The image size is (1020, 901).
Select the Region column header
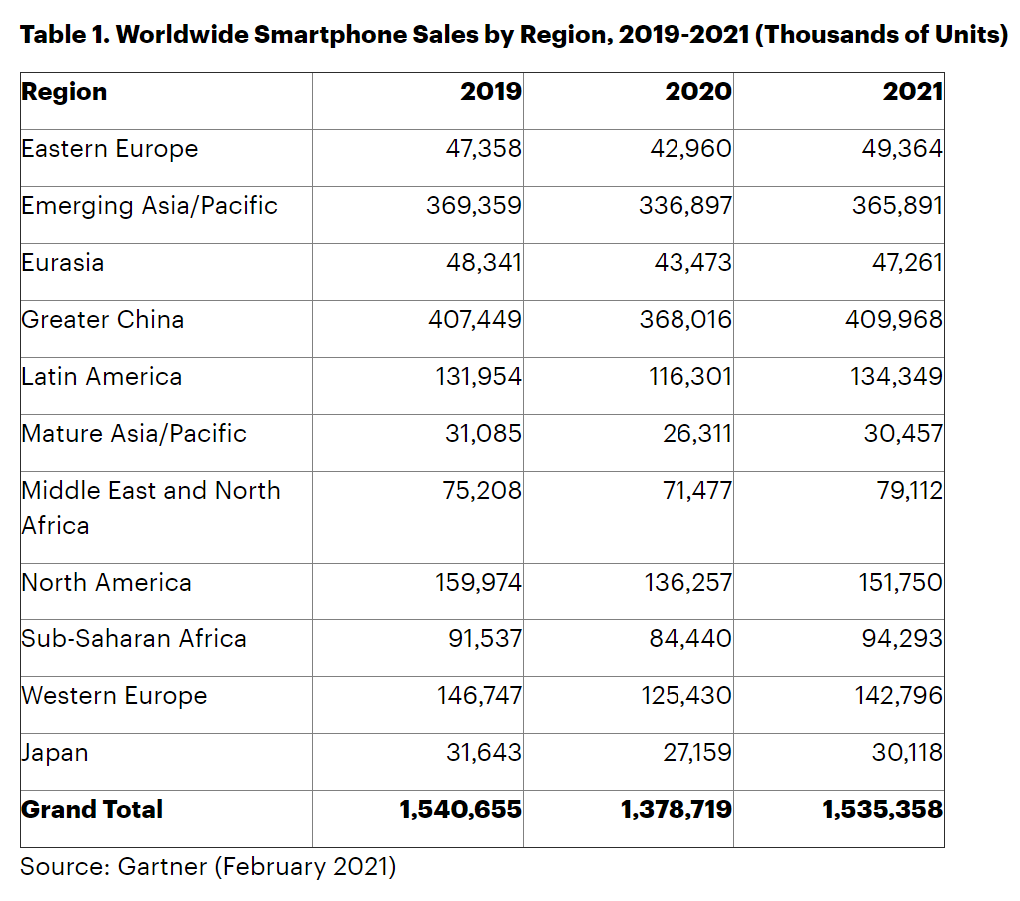pyautogui.click(x=64, y=92)
